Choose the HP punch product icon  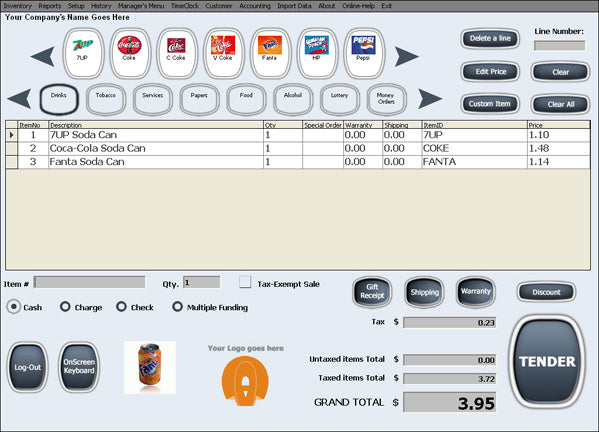point(317,53)
